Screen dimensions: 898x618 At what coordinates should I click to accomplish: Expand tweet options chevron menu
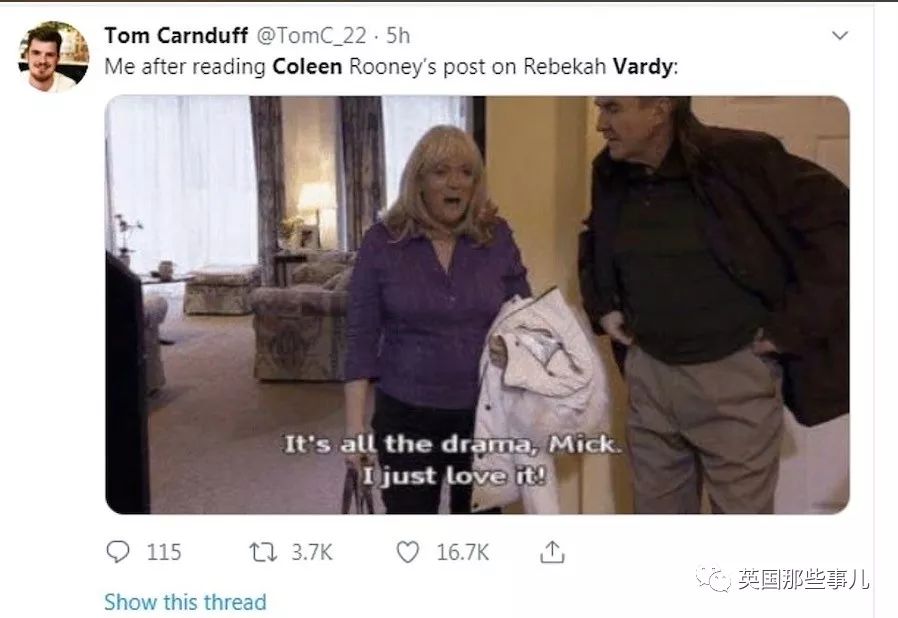point(840,36)
